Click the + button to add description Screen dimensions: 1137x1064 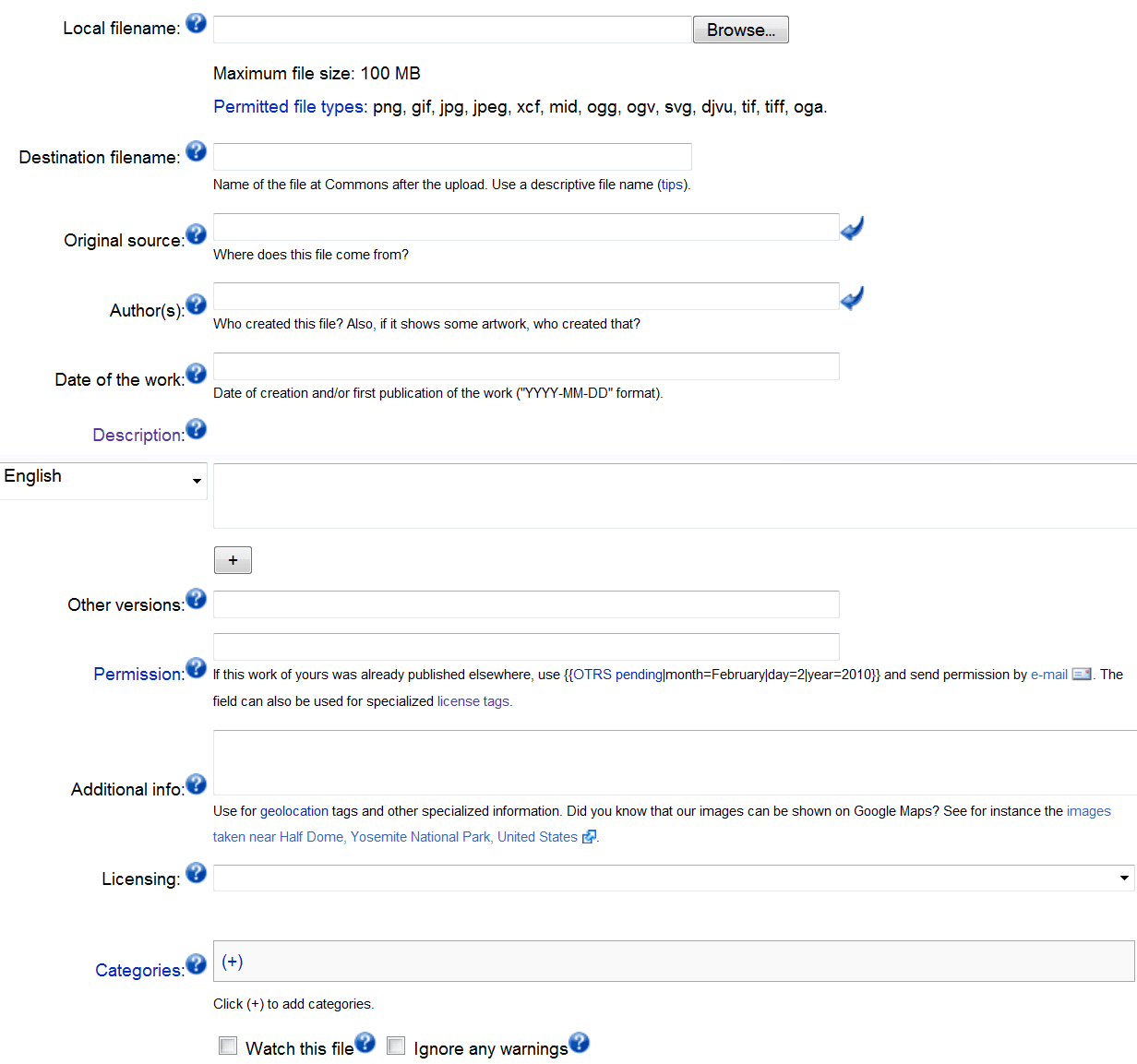tap(233, 560)
